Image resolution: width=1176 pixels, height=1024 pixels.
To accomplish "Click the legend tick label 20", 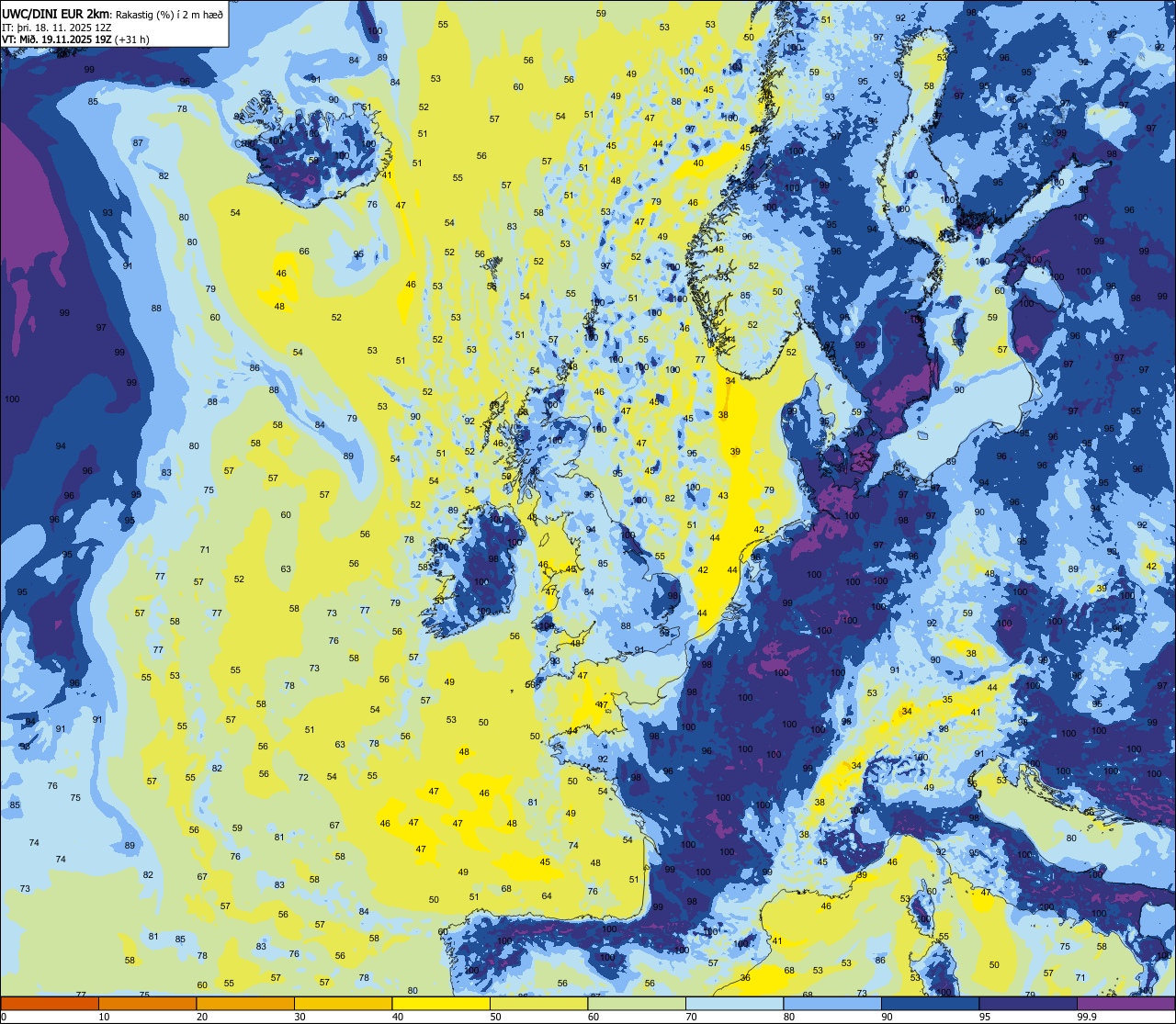I will pos(202,1017).
